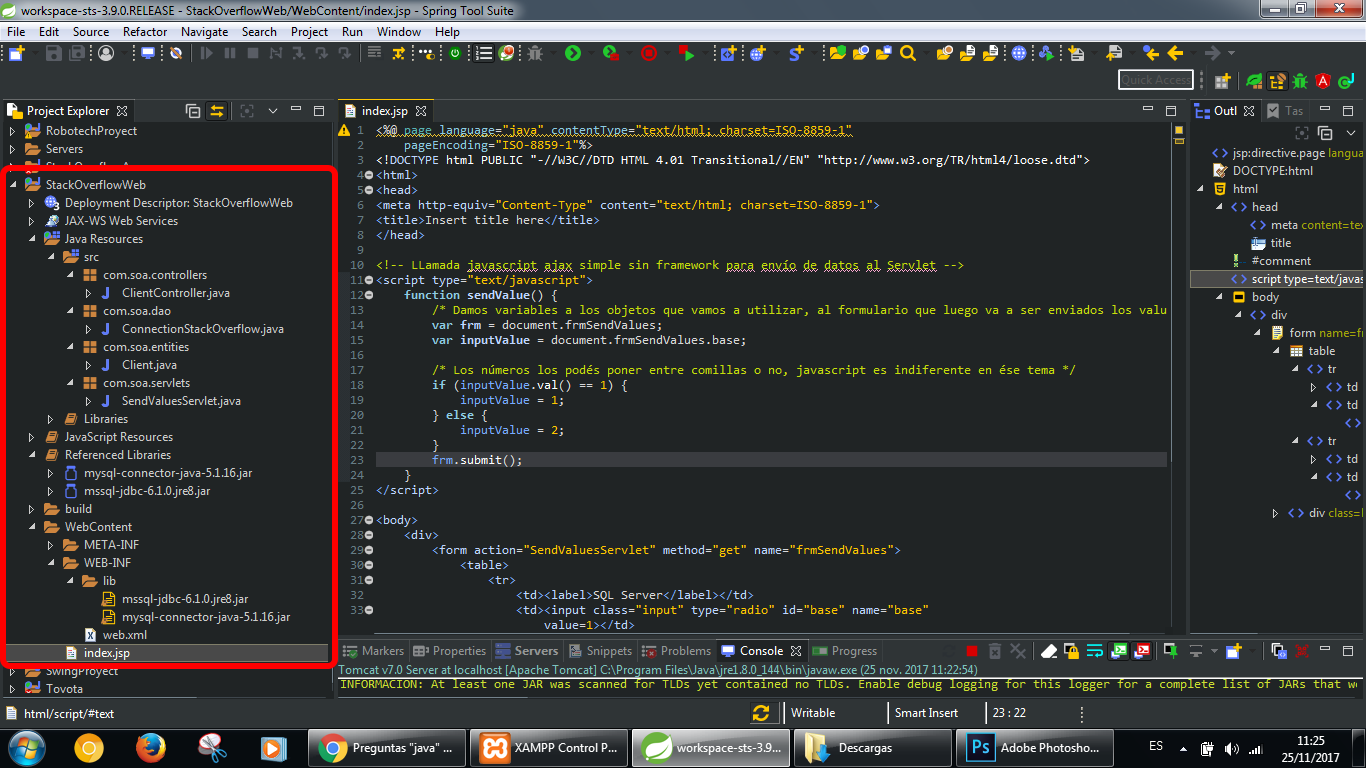Switch to Spring perspective leaf icon
1366x768 pixels.
tap(1254, 81)
